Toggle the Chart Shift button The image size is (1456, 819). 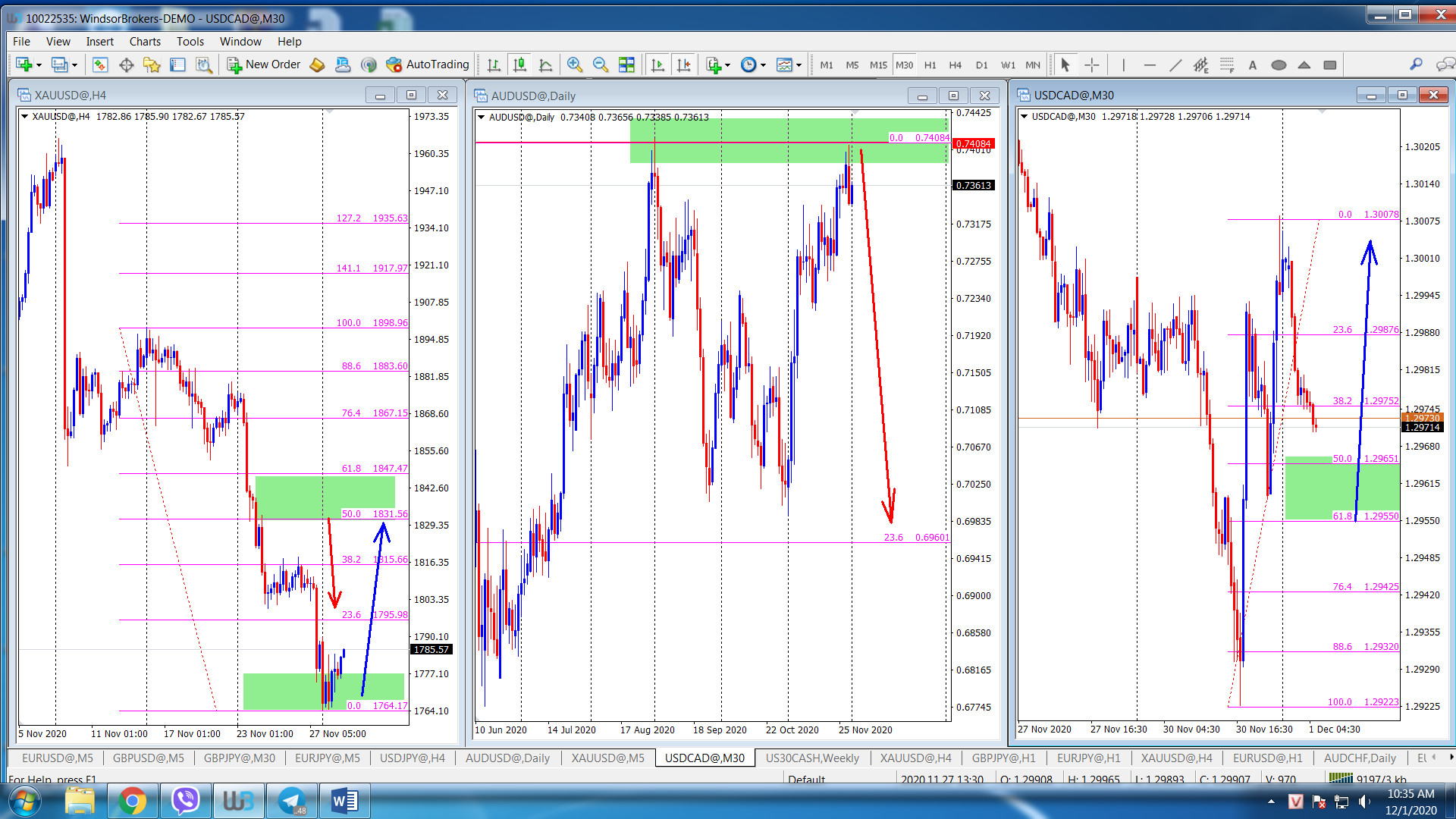click(x=683, y=65)
